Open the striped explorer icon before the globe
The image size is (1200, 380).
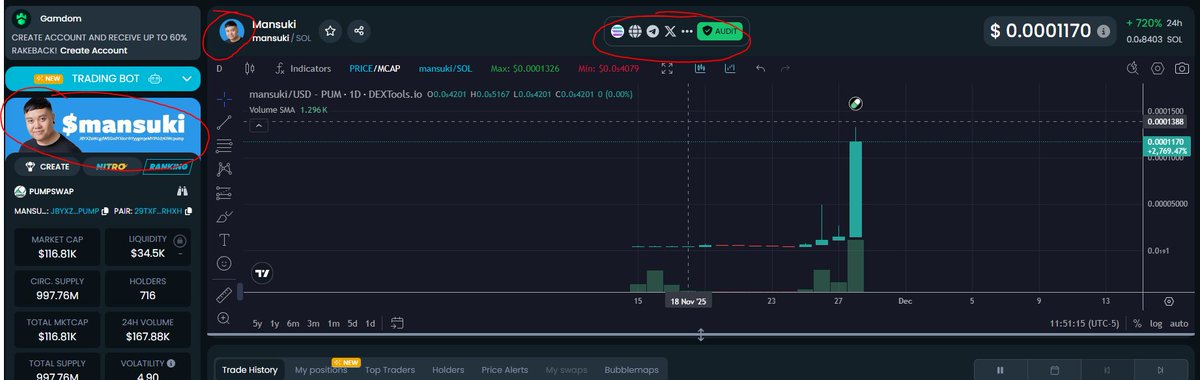[x=617, y=31]
